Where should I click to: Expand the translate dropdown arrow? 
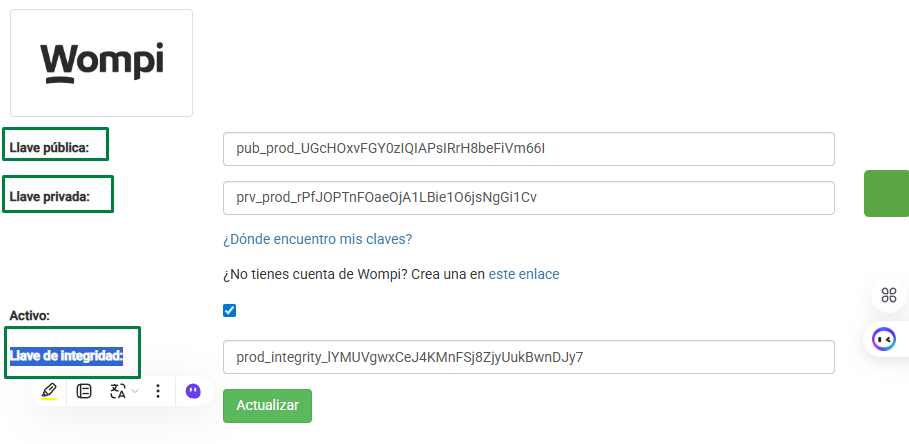tap(135, 391)
